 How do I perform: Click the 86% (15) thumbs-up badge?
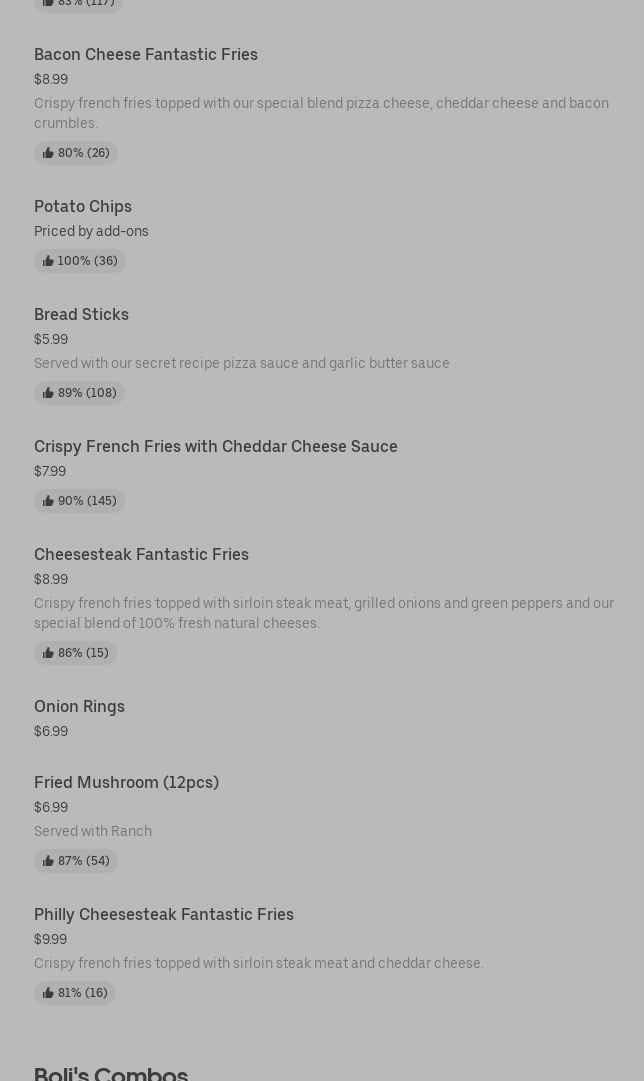[75, 652]
